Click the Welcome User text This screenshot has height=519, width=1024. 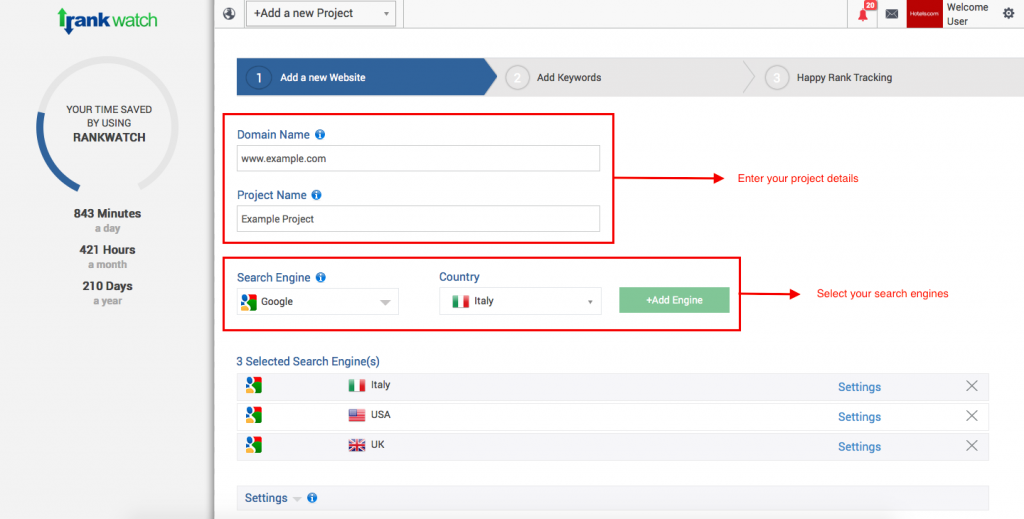coord(967,14)
